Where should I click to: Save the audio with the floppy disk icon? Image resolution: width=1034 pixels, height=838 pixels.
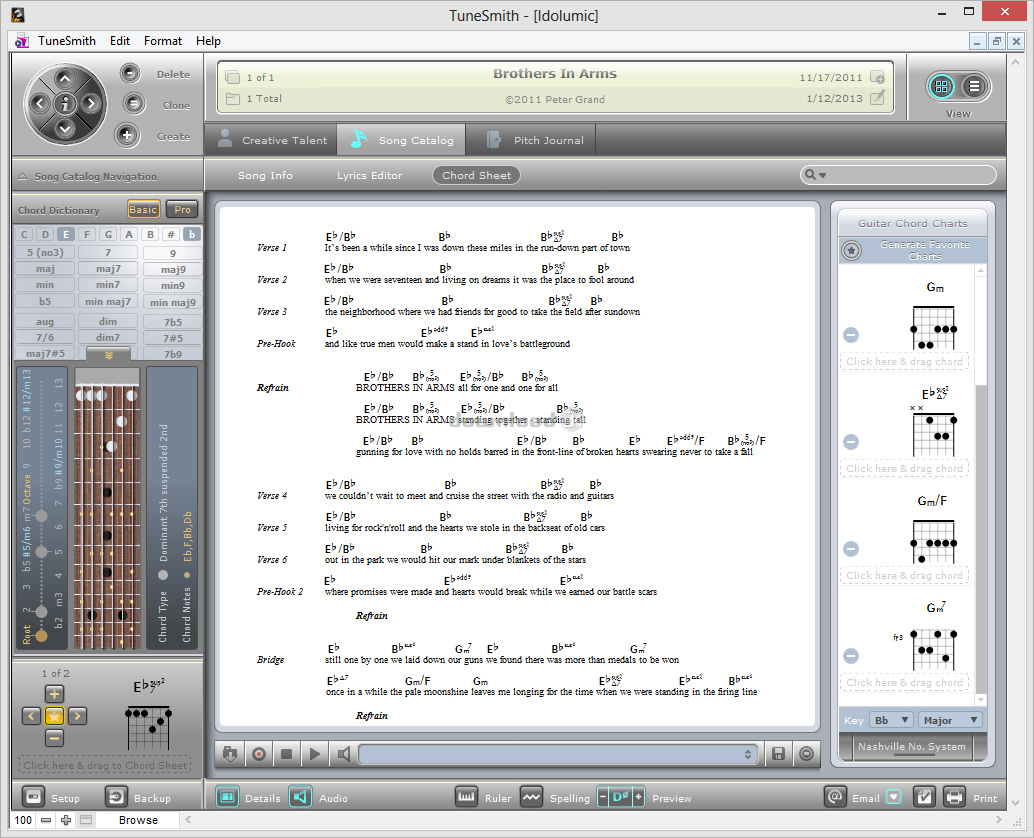coord(778,754)
